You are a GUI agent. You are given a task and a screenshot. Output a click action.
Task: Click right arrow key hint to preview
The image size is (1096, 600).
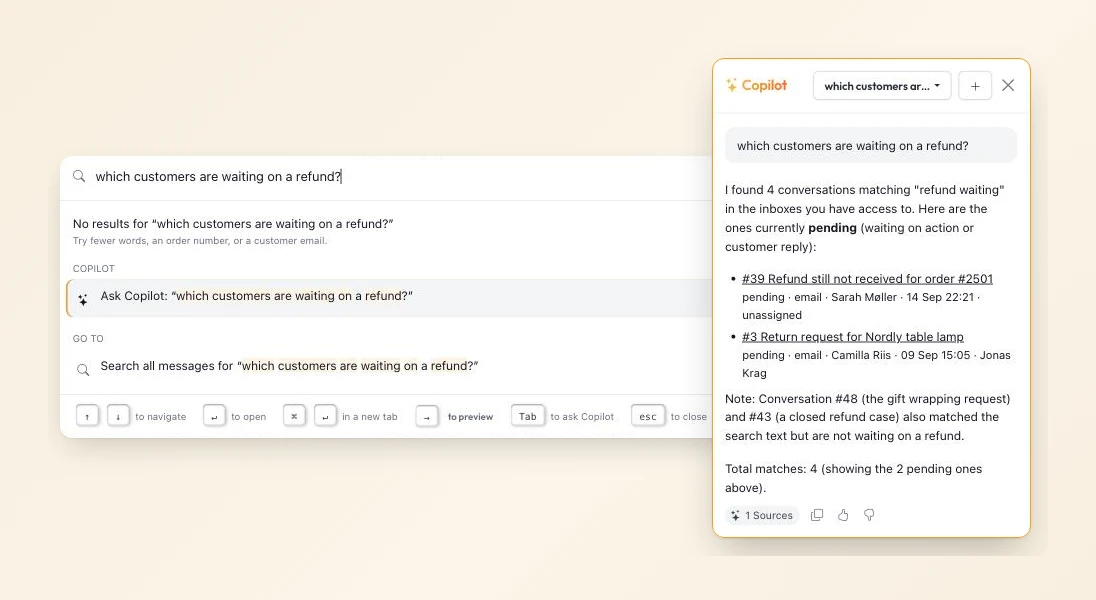426,416
